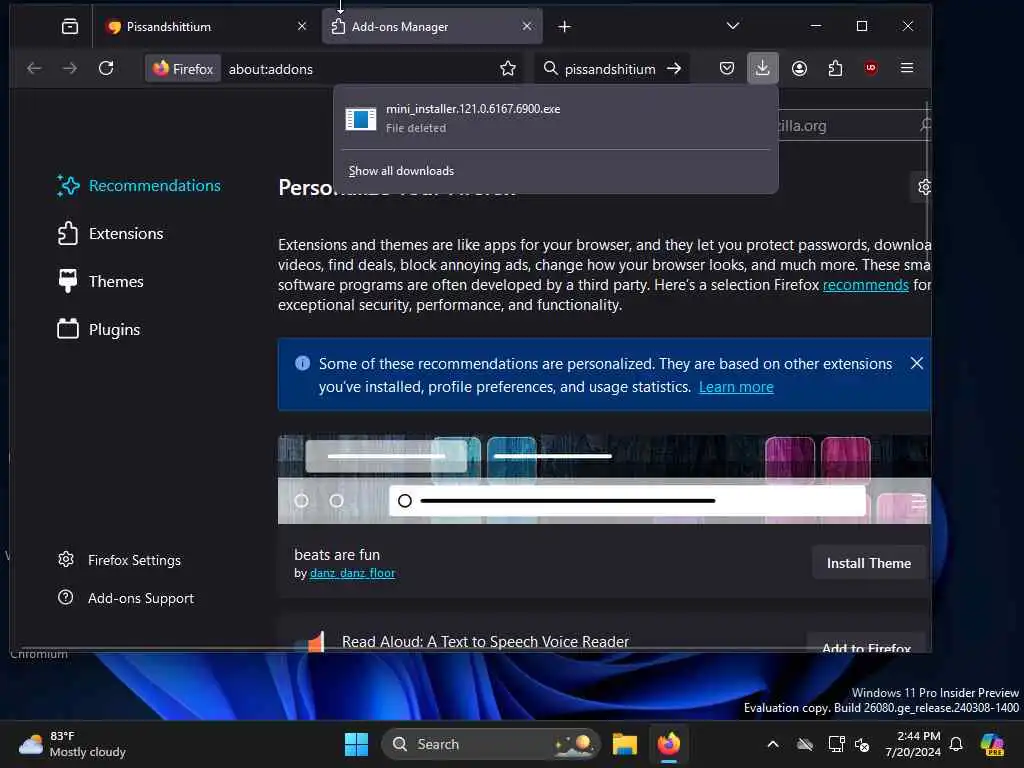Screen dimensions: 1024x768
Task: Open weather widget showing 83°F
Action: click(72, 744)
